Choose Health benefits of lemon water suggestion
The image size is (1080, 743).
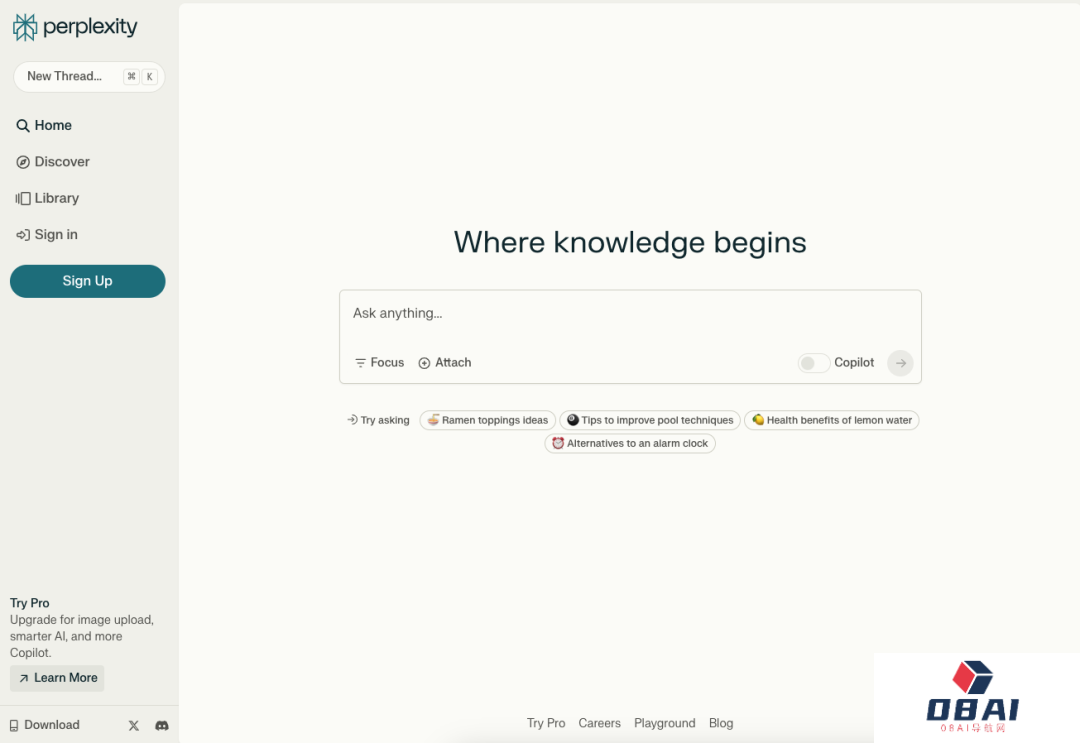831,420
